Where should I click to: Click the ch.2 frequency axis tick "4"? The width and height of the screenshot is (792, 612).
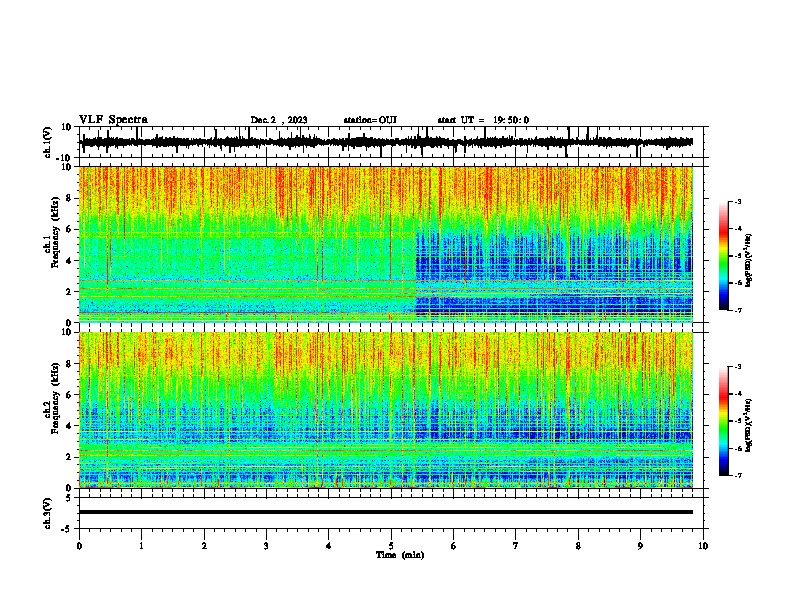coord(70,426)
